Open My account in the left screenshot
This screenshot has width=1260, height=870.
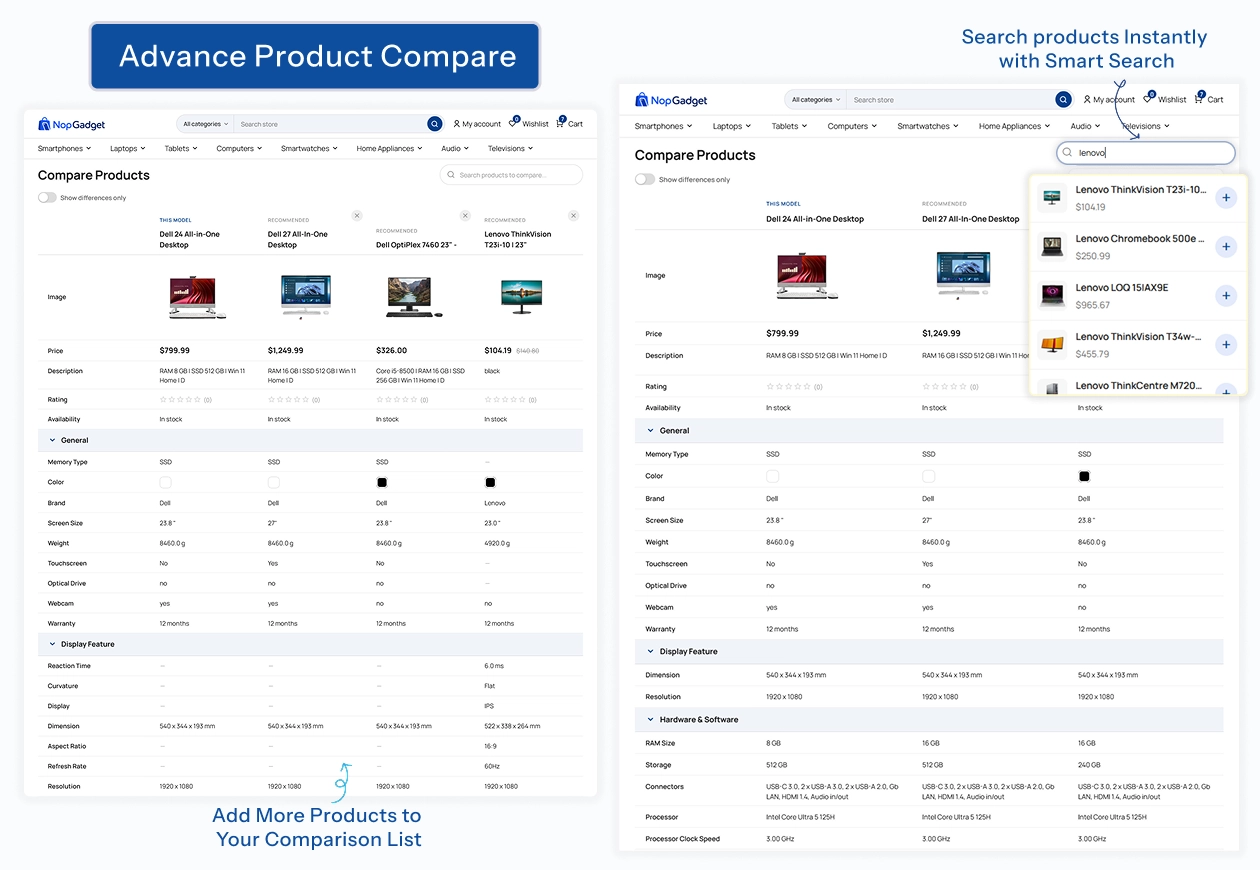click(x=477, y=124)
